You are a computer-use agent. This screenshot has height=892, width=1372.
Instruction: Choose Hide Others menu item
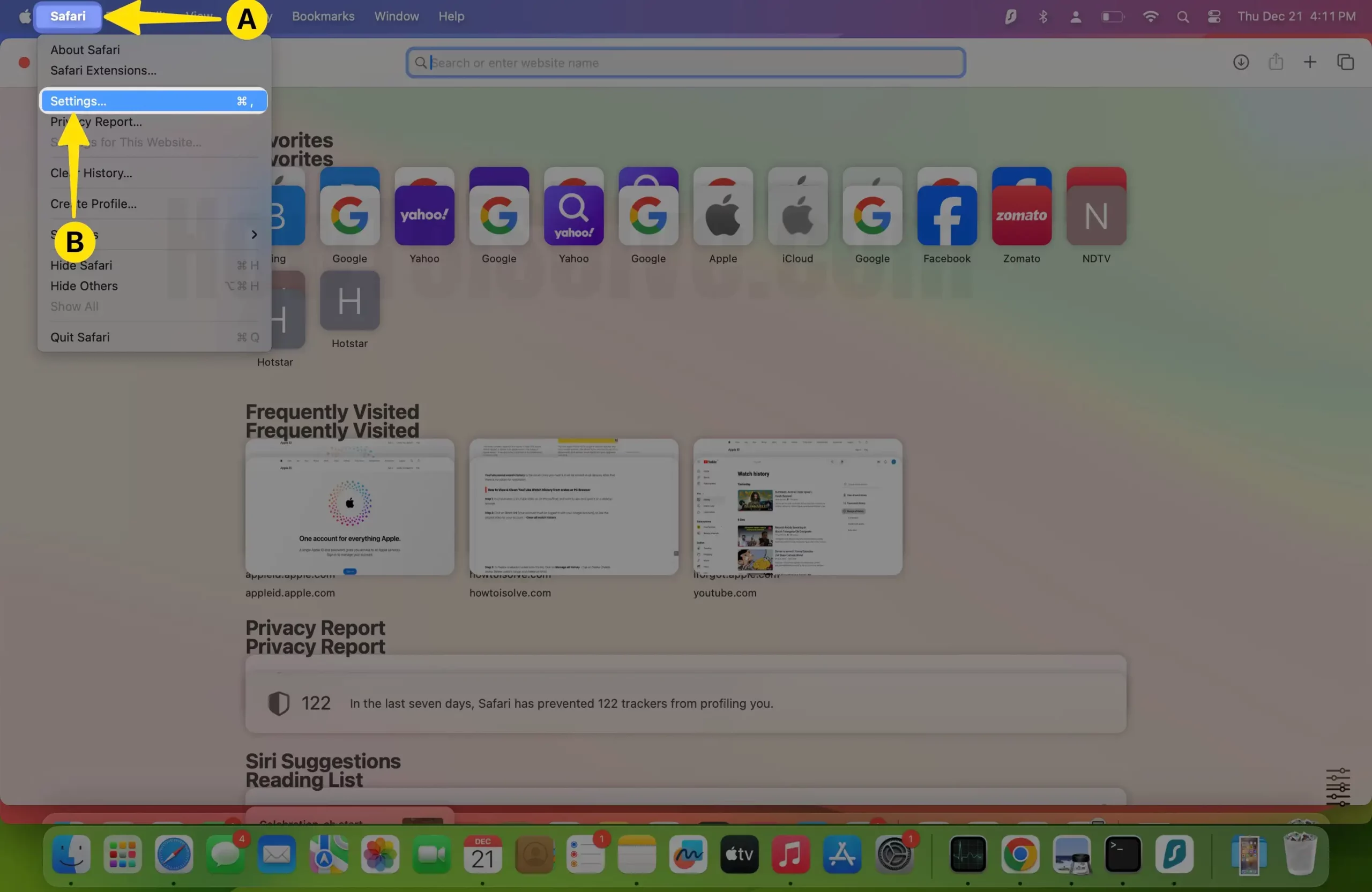(84, 286)
